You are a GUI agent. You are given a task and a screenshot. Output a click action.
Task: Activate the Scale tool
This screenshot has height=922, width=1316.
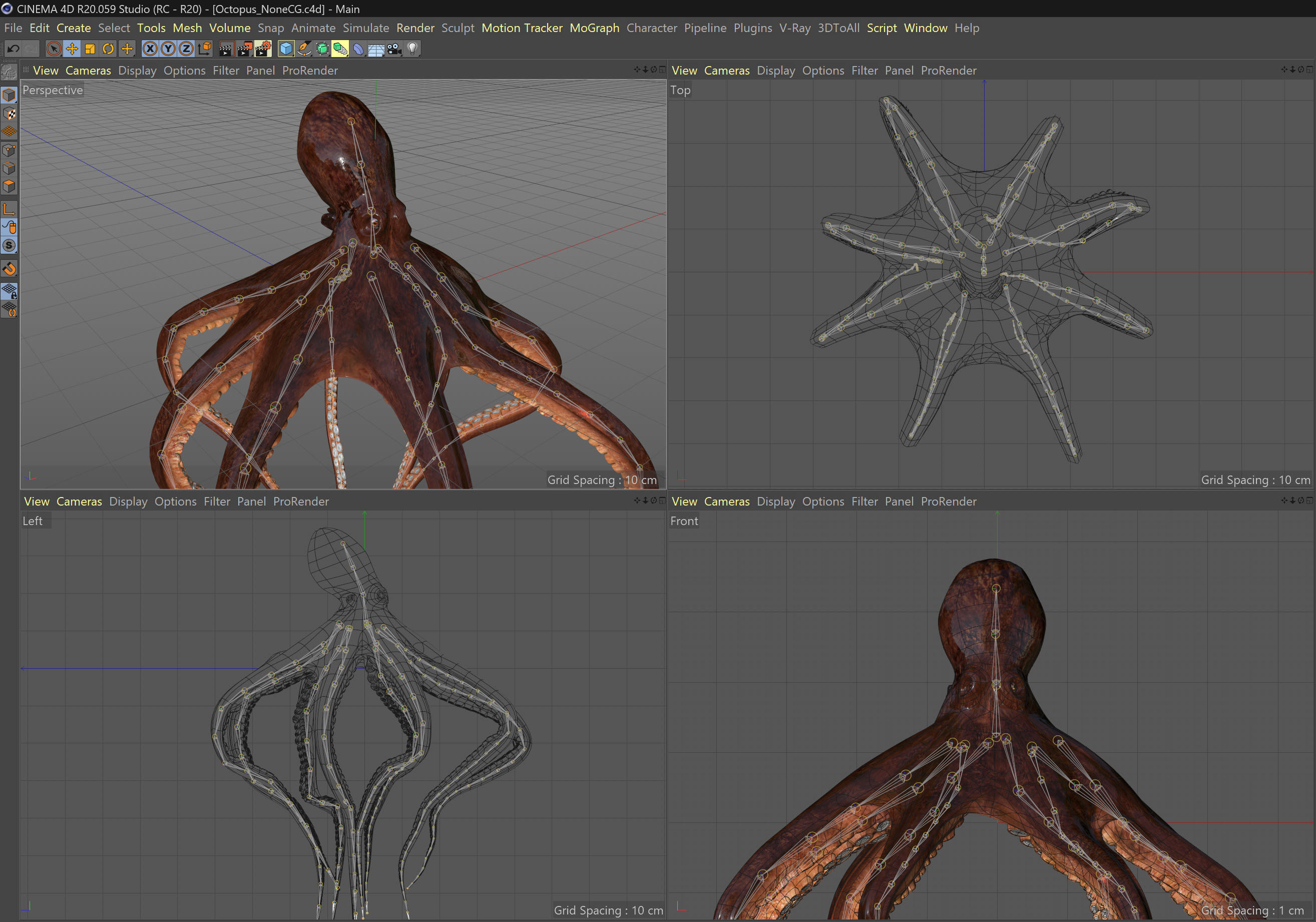click(90, 49)
